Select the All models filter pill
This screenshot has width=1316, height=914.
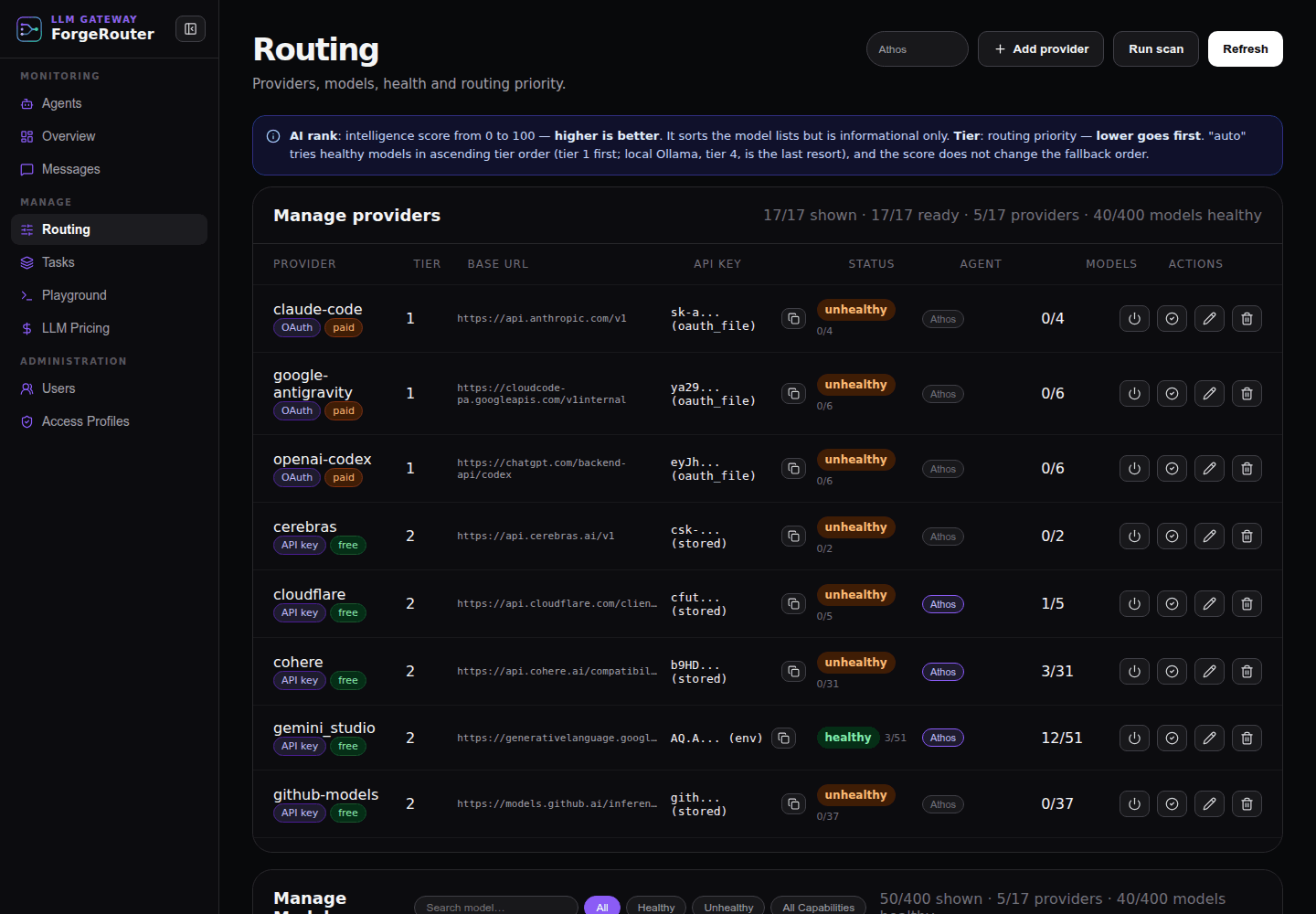click(602, 907)
